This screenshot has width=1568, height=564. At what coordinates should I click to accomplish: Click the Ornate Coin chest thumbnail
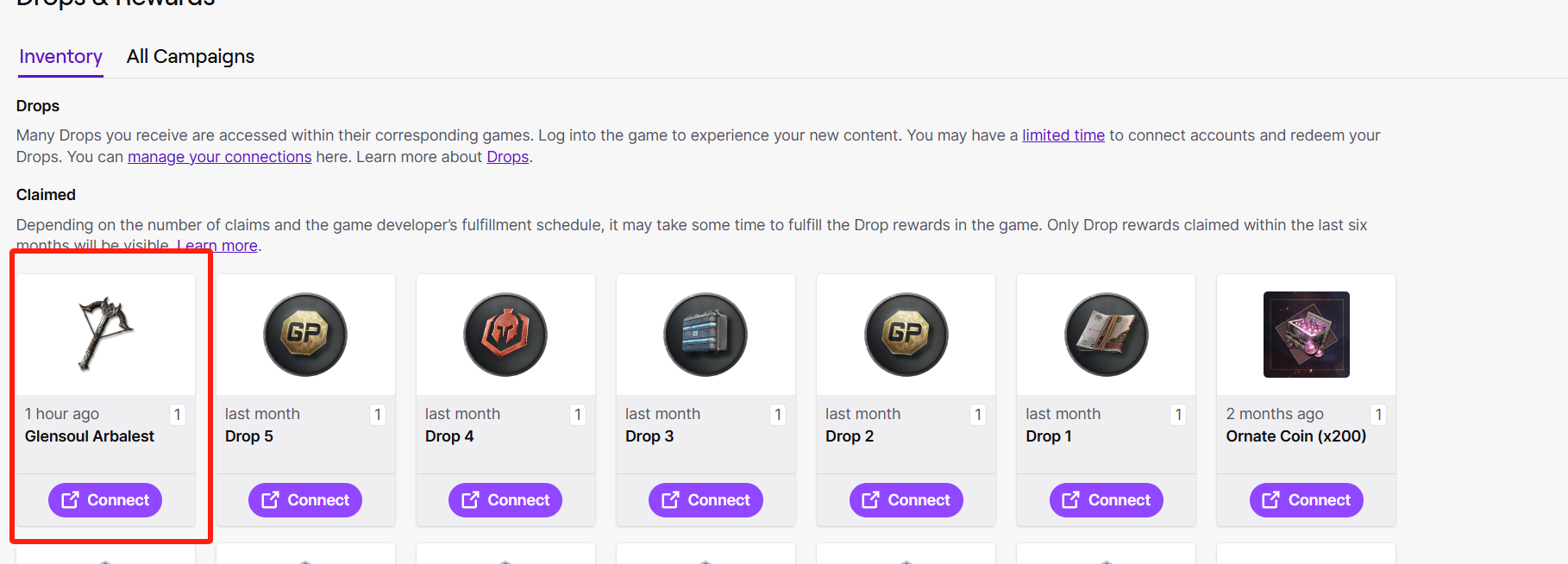coord(1306,335)
